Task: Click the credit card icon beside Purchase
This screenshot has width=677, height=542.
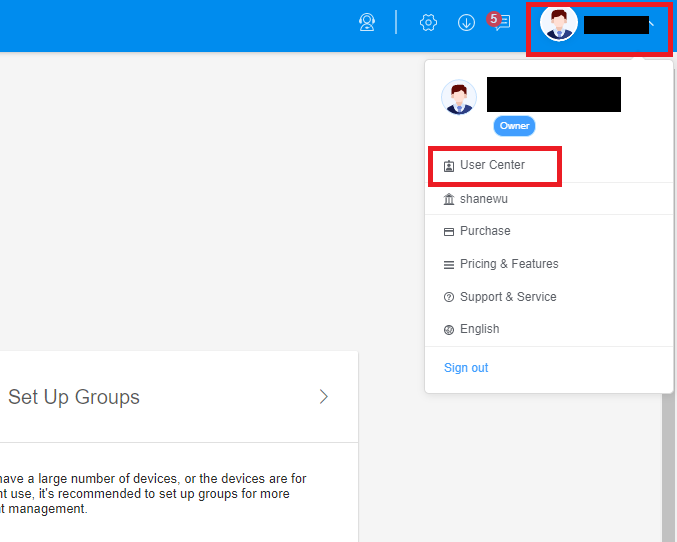Action: click(x=449, y=232)
